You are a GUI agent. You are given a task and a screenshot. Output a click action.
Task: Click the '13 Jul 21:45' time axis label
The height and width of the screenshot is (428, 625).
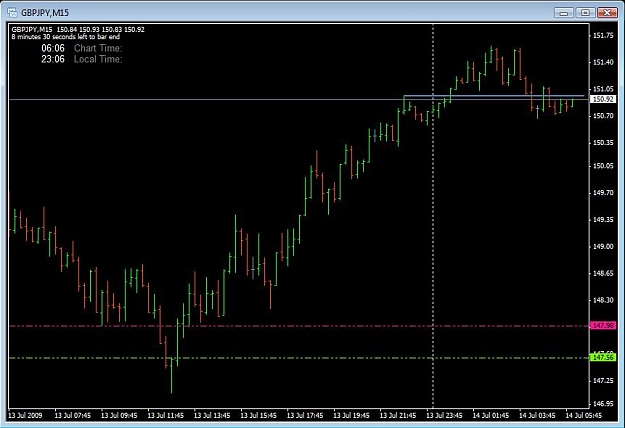pos(398,415)
